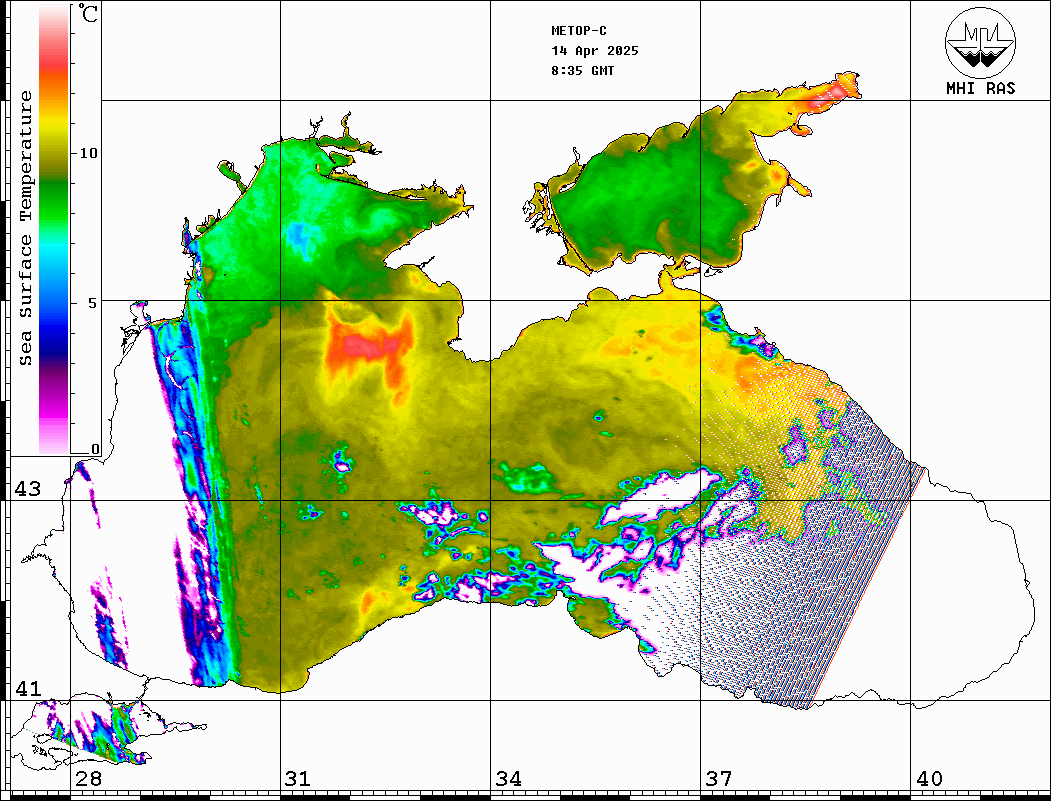Click the °C unit label above colorbar

click(87, 13)
